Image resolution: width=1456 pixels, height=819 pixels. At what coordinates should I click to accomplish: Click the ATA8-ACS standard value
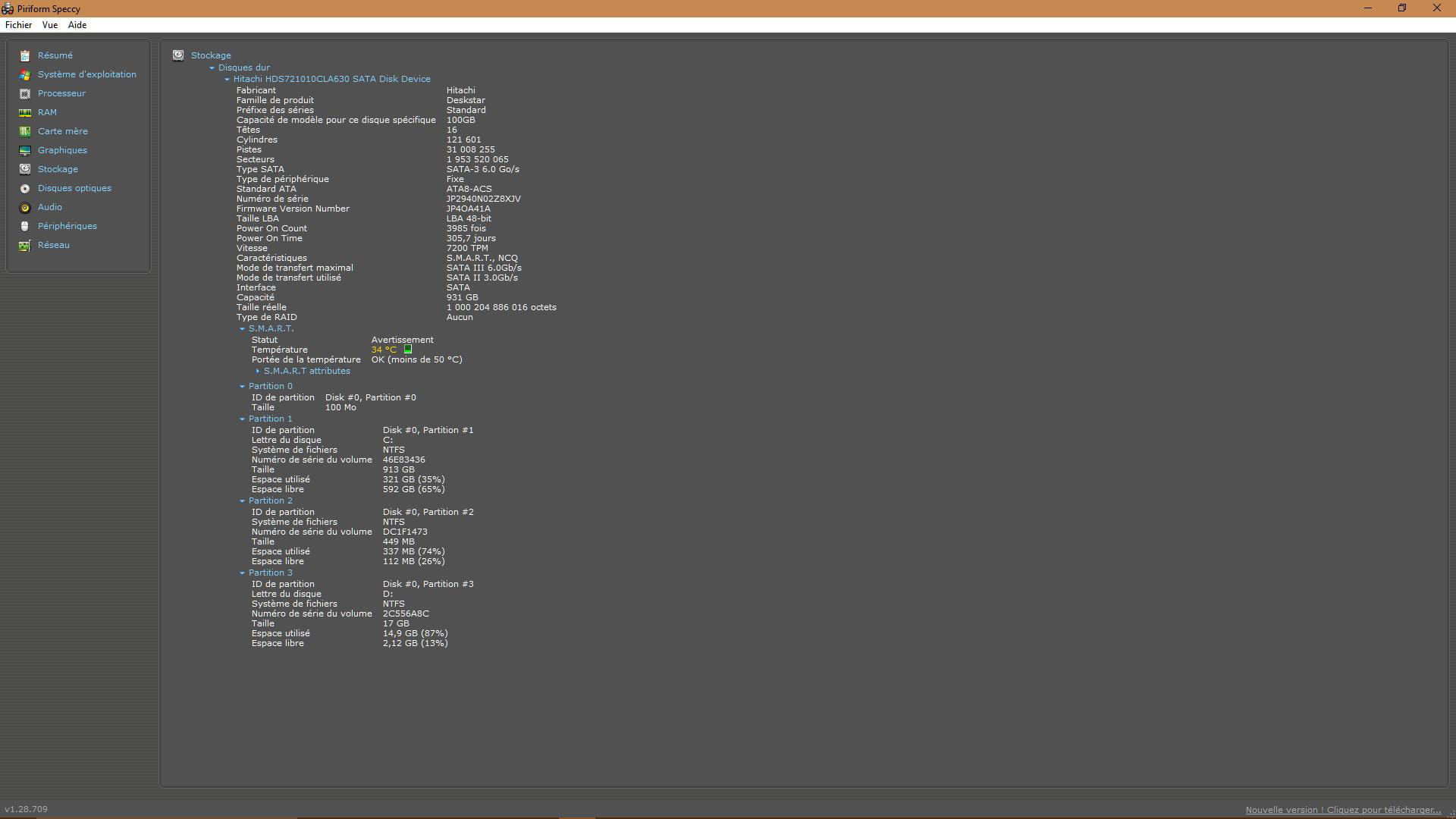pyautogui.click(x=469, y=189)
